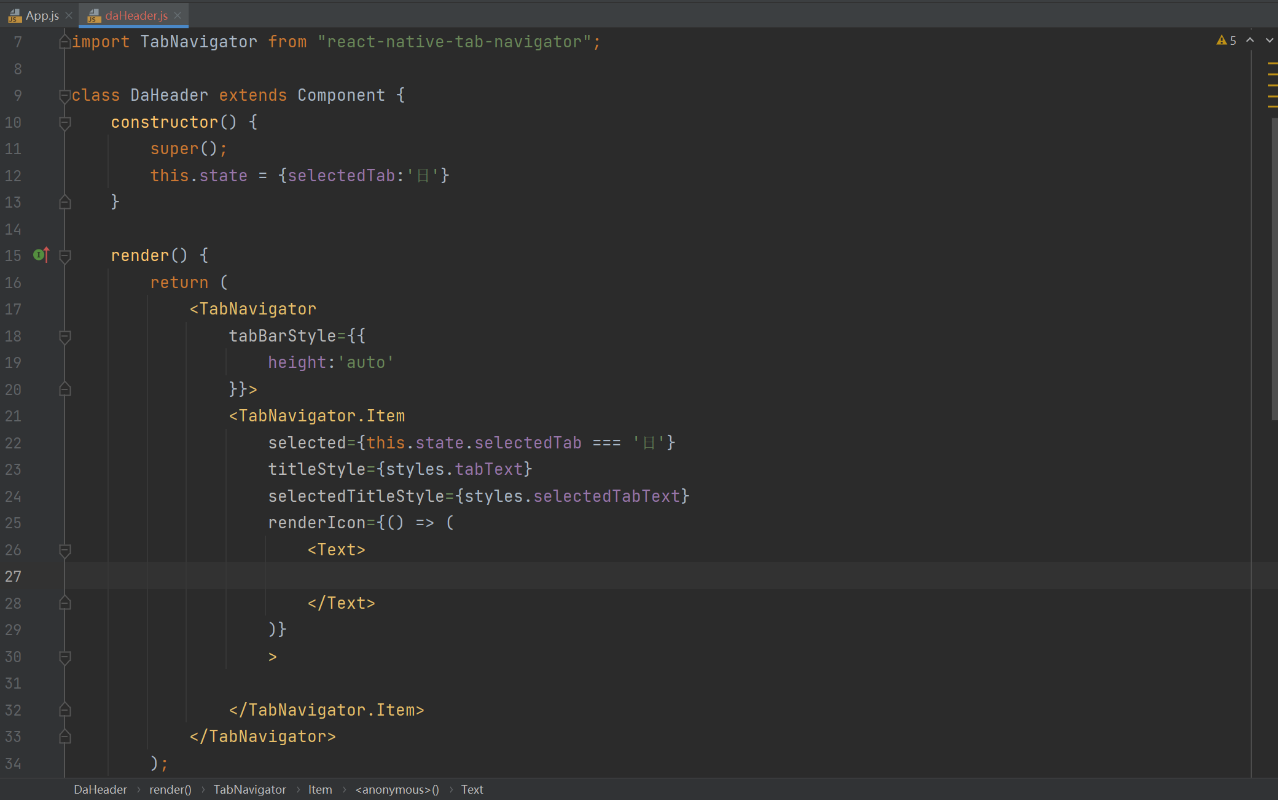Screen dimensions: 1278x800
Task: Collapse the DaHeader class fold on line 9
Action: pos(65,96)
